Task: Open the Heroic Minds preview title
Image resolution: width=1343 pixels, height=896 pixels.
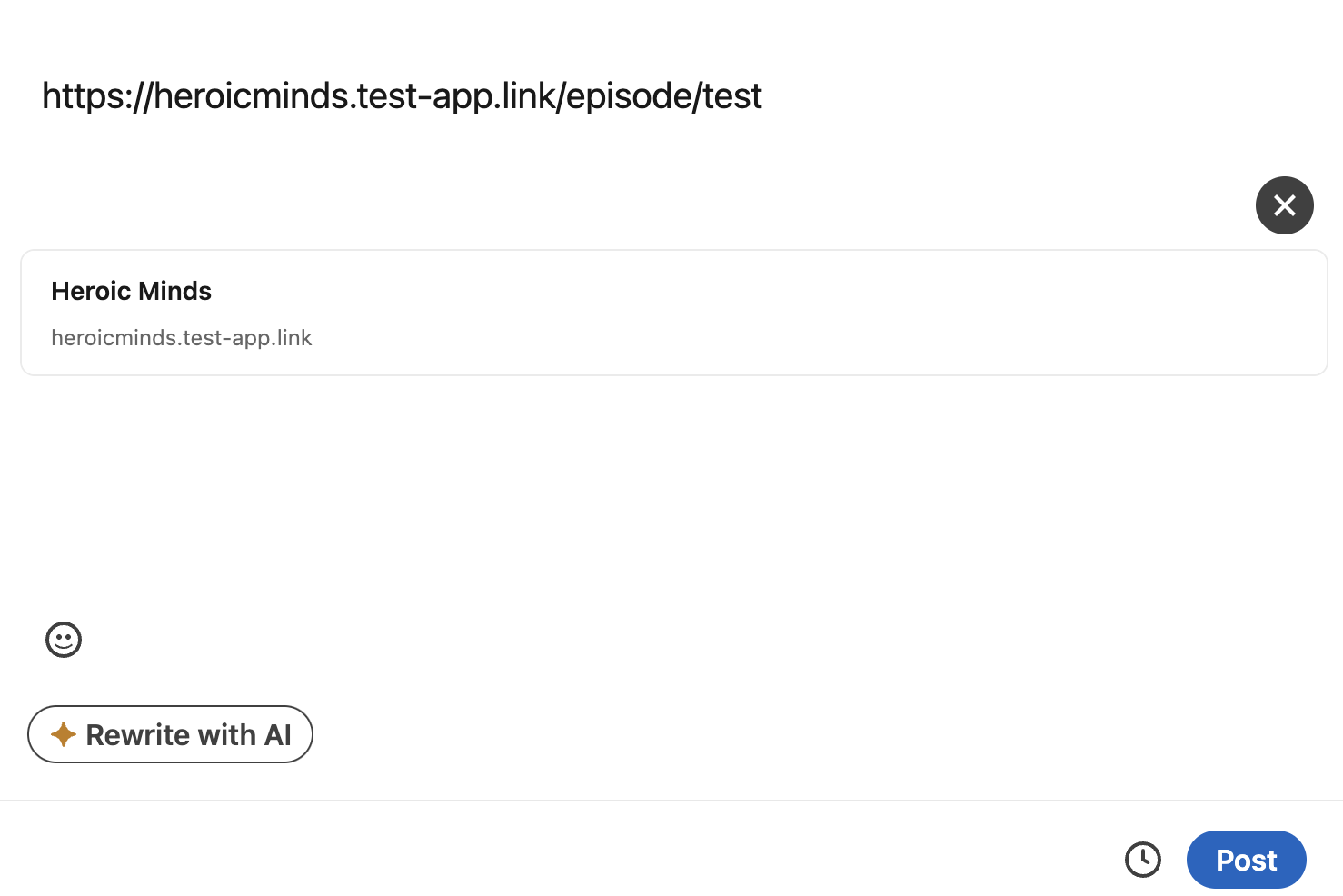Action: (131, 291)
